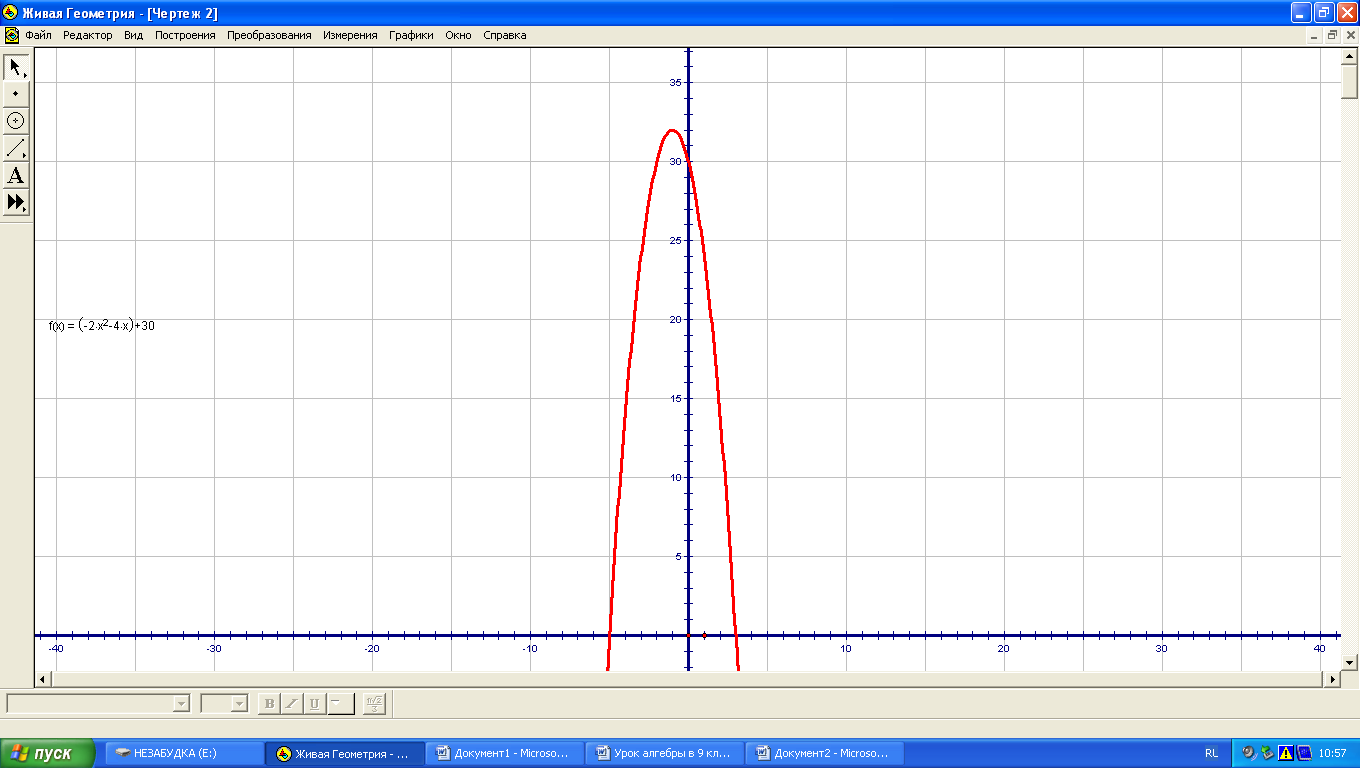Open the Преобразования menu
This screenshot has width=1360, height=768.
click(269, 35)
